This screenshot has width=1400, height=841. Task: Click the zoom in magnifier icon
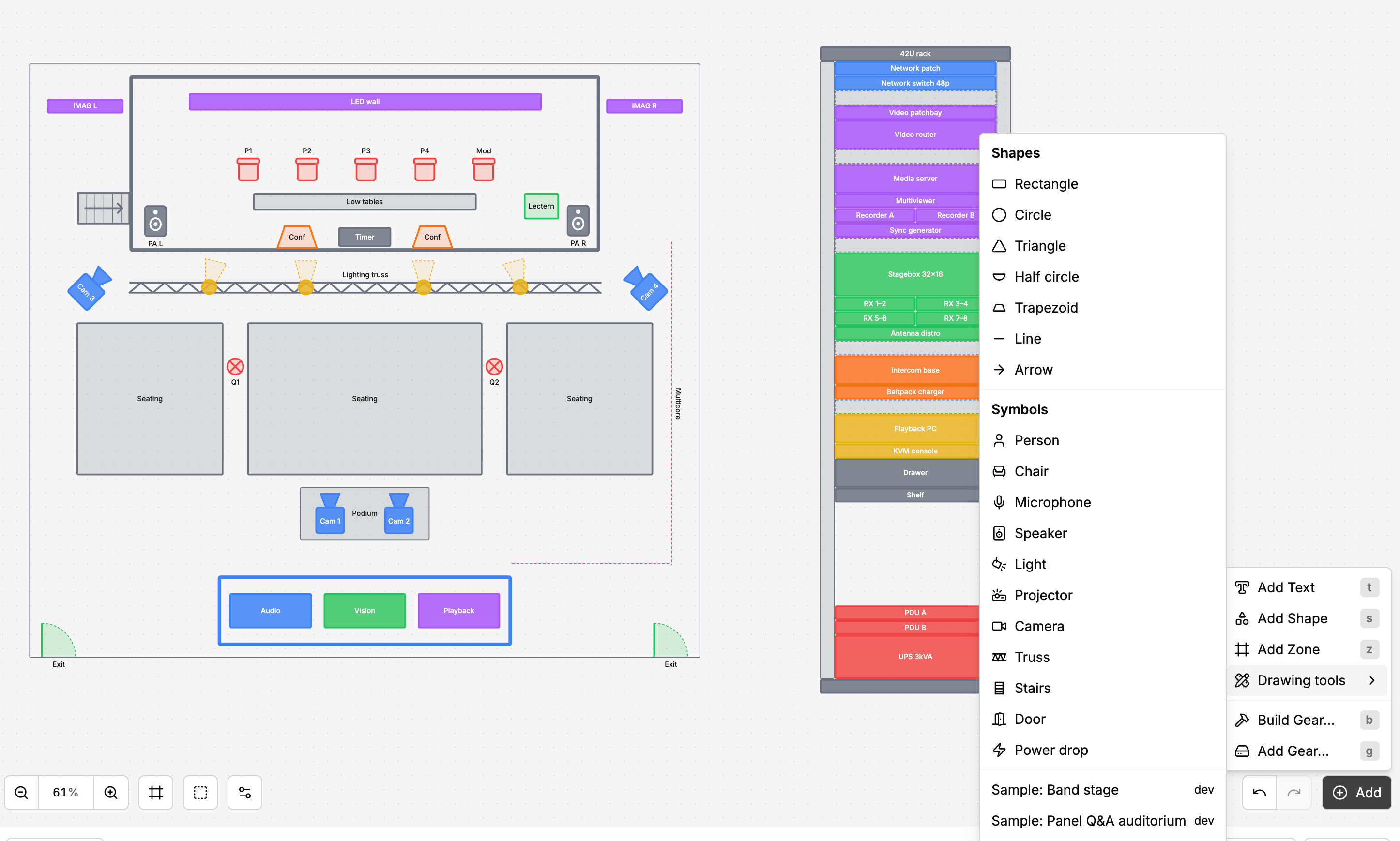[x=111, y=792]
